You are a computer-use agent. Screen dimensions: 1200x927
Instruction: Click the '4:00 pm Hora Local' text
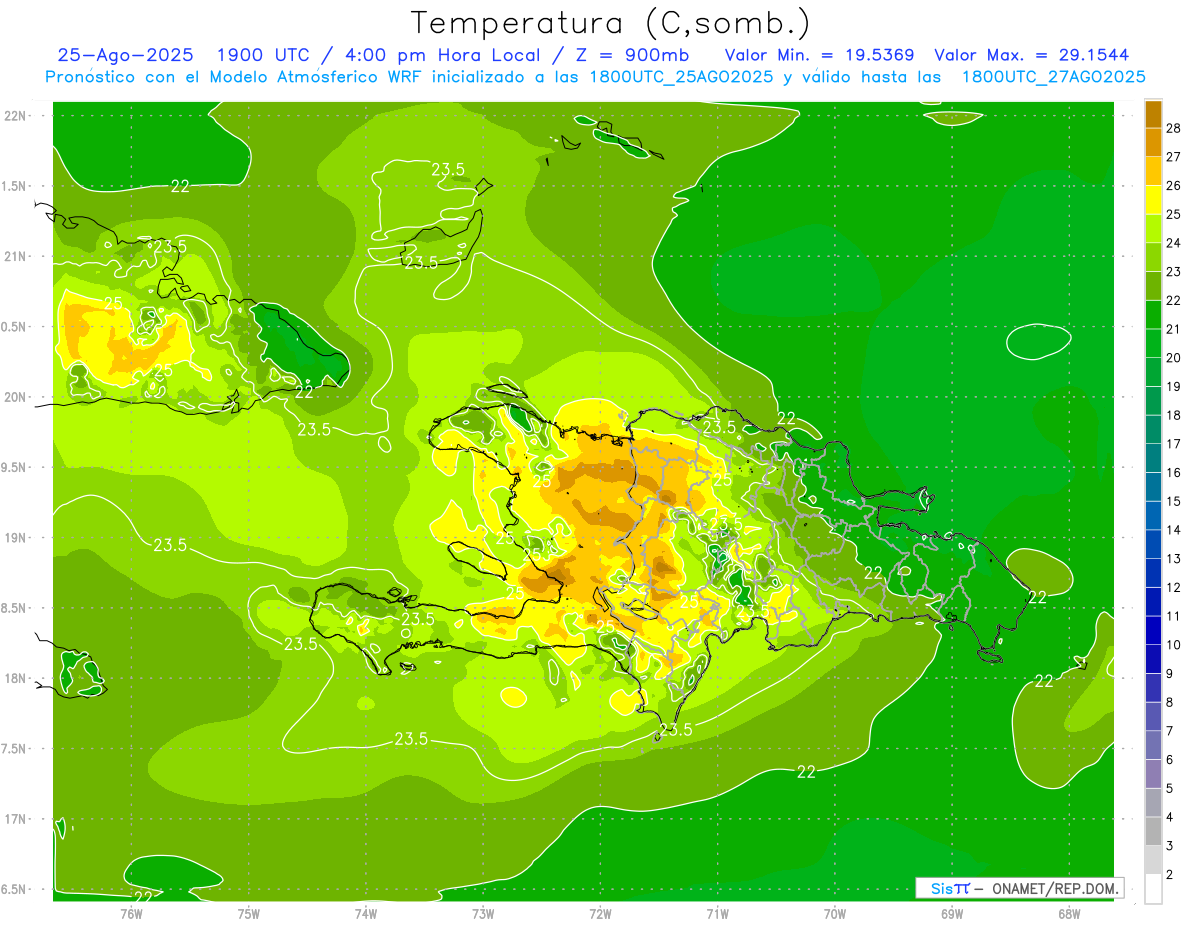[443, 55]
